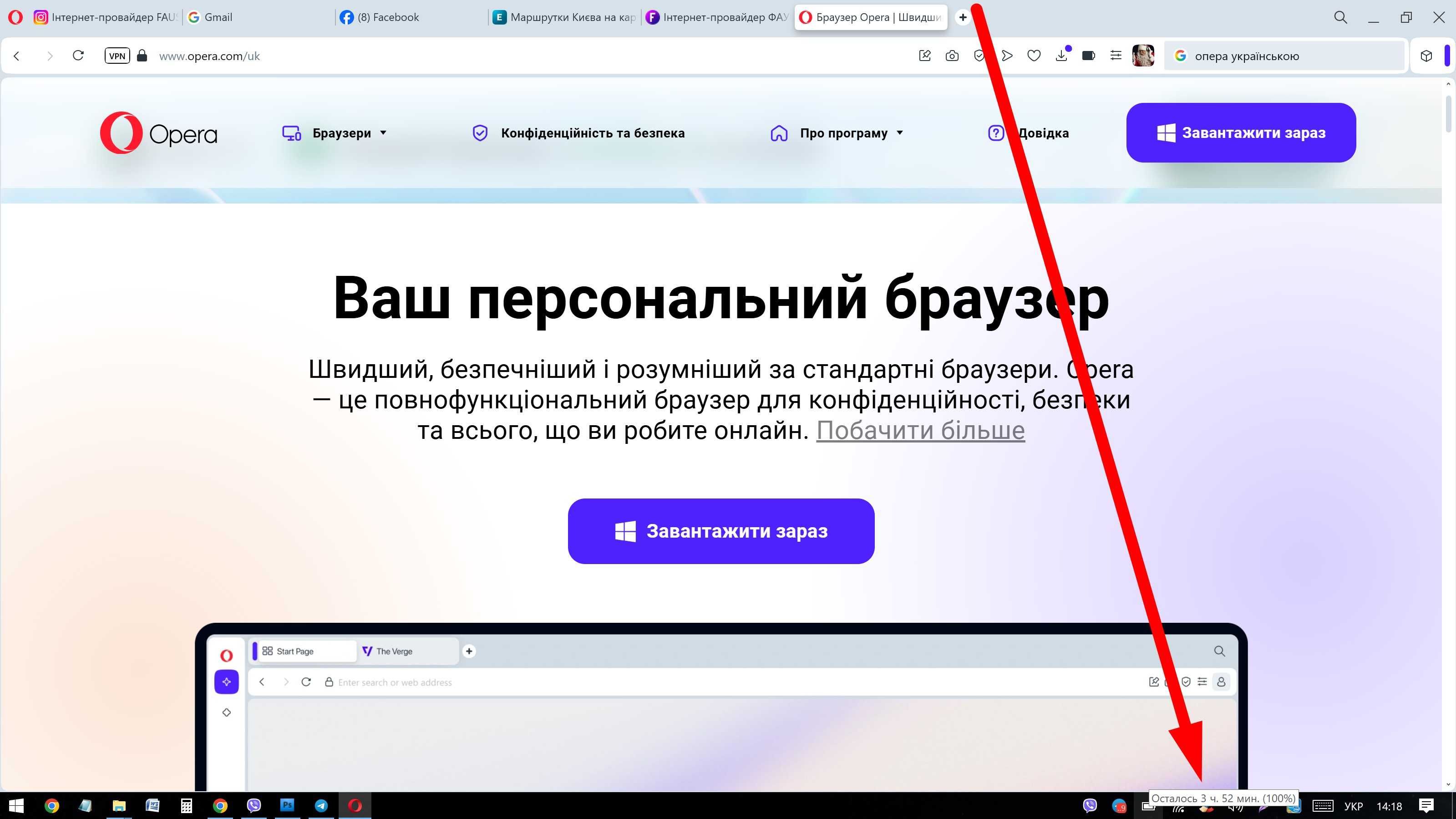The width and height of the screenshot is (1456, 819).
Task: Click the Santa profile avatar
Action: [x=1143, y=56]
